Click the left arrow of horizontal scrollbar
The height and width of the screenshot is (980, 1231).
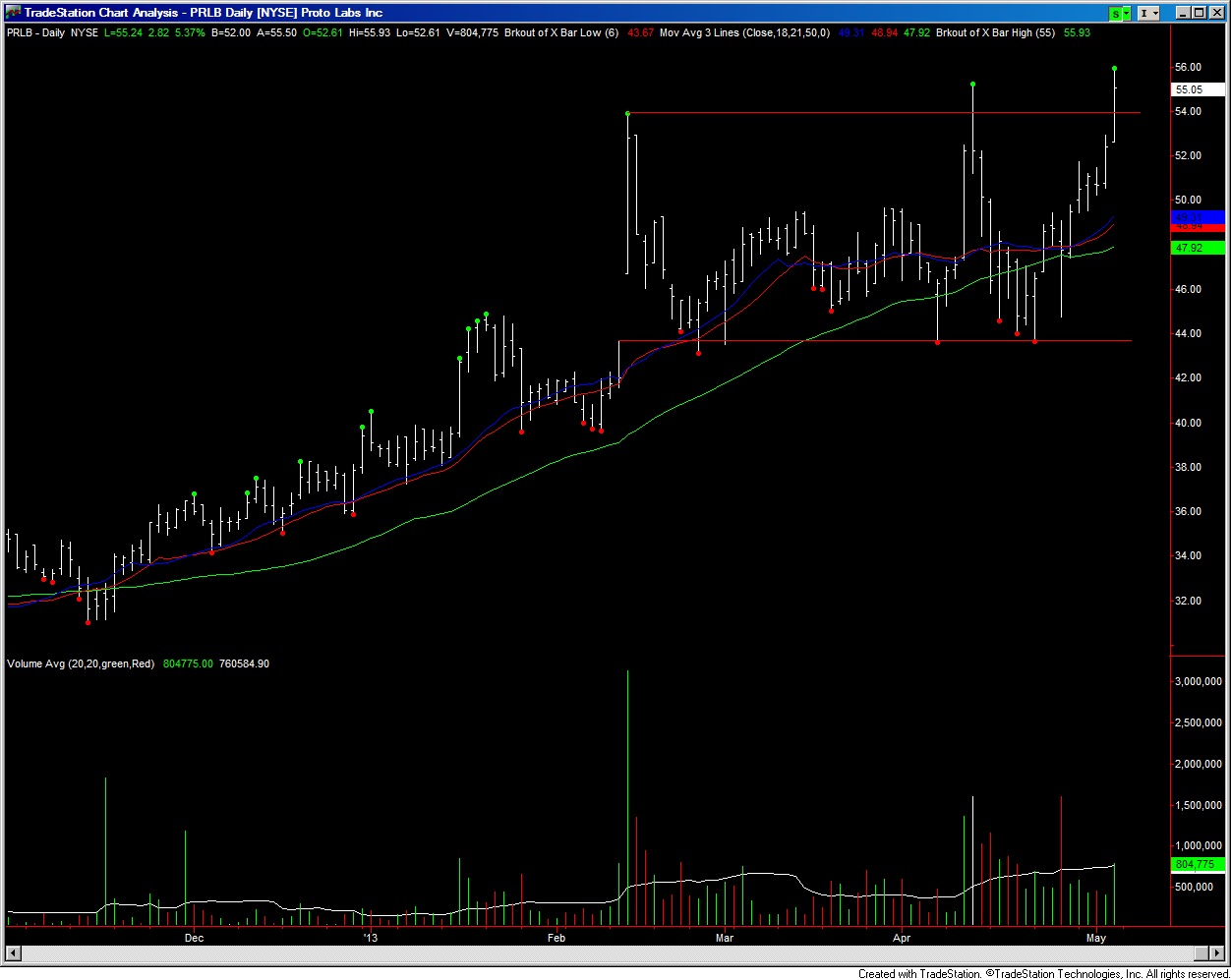(13, 953)
